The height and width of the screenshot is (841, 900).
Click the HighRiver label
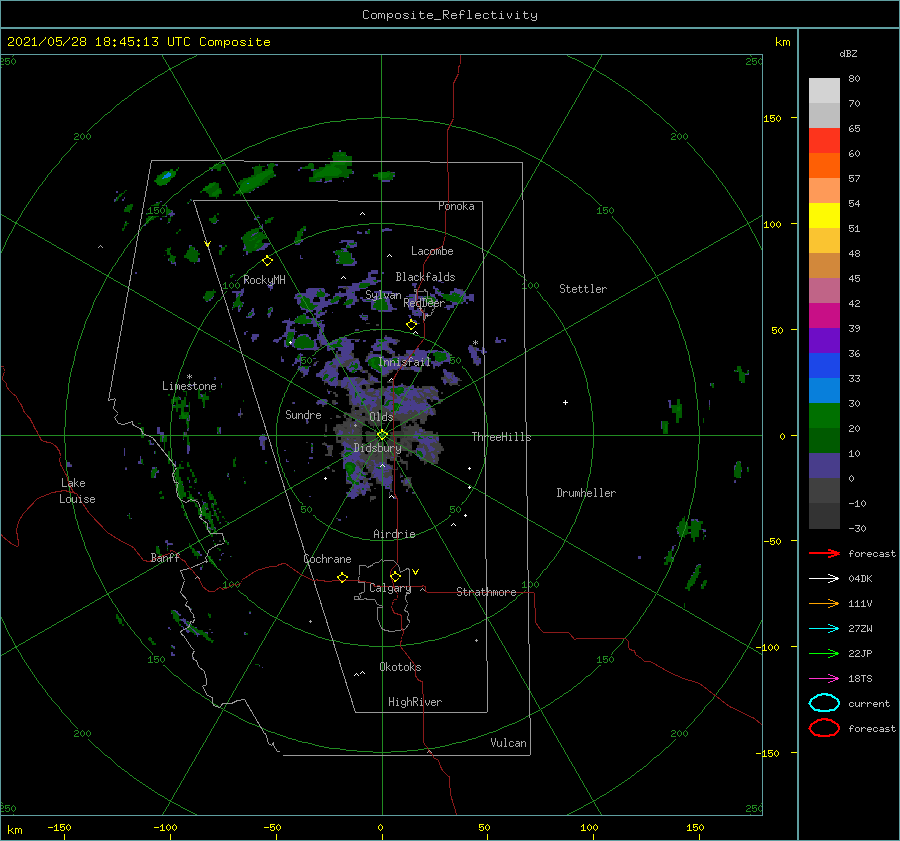point(414,702)
